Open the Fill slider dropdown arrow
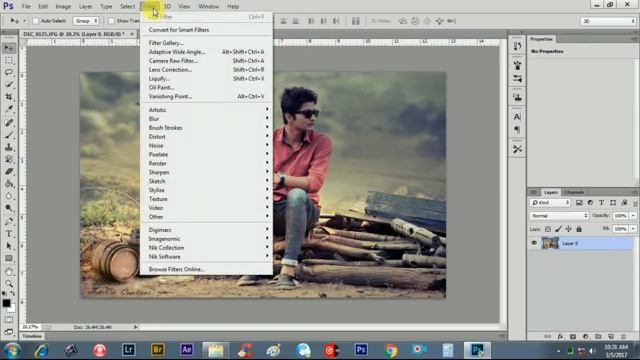Viewport: 640px width, 360px height. point(633,229)
